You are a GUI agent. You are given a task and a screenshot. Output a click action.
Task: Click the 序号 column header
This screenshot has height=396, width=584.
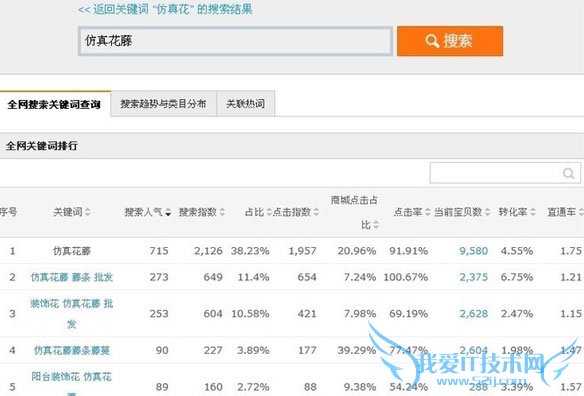[x=8, y=212]
